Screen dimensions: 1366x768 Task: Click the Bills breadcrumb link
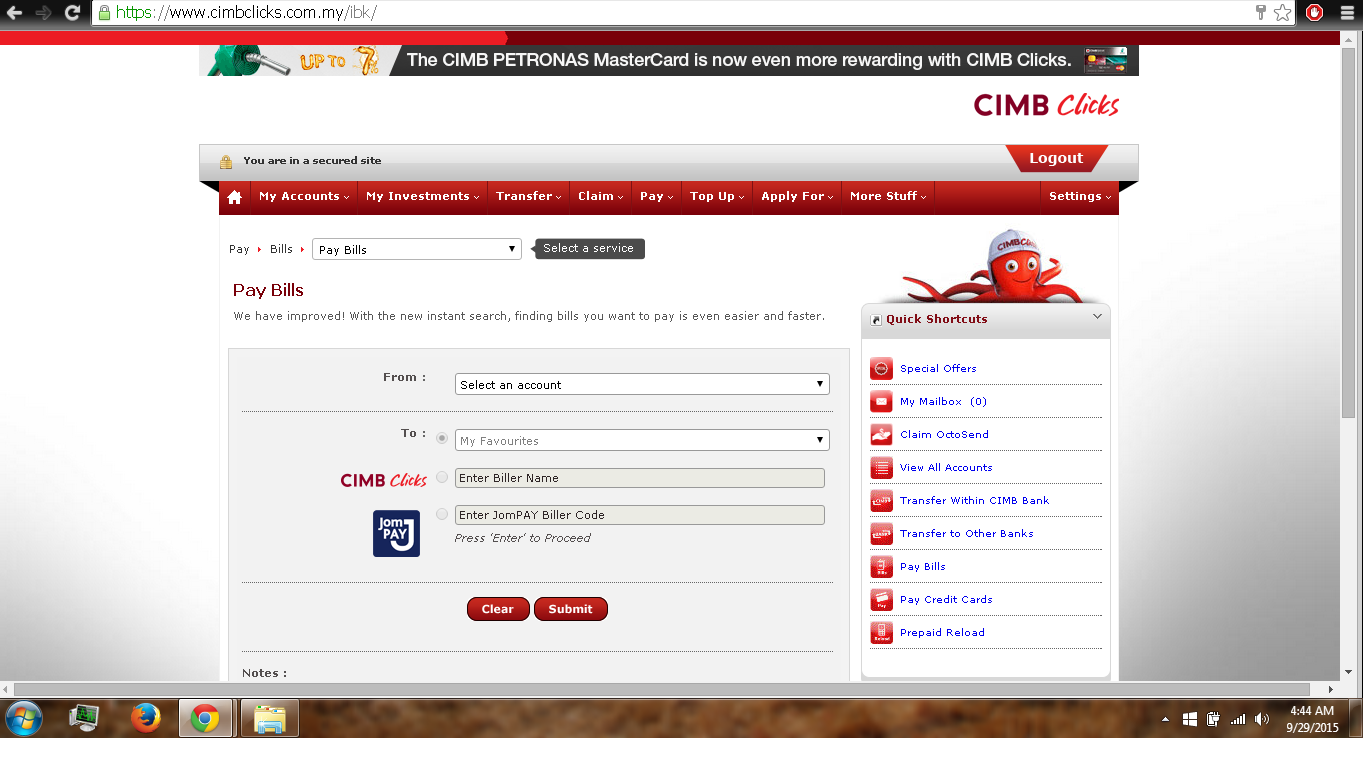click(281, 250)
